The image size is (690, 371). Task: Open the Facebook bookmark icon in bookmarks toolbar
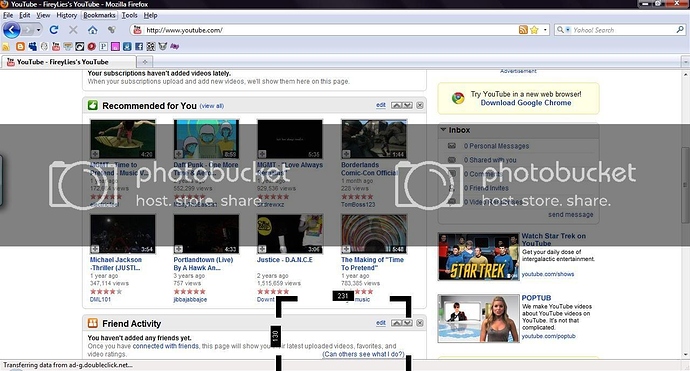[x=139, y=46]
